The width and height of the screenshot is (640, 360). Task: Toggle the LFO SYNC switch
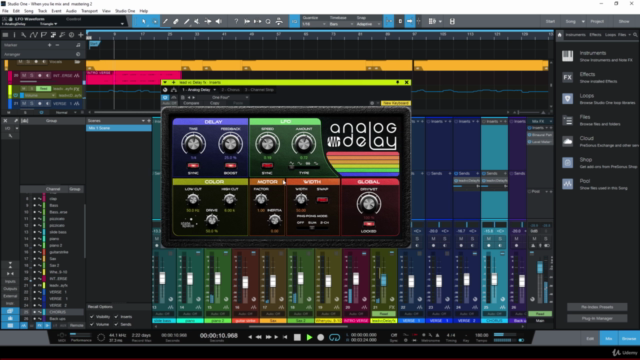[267, 166]
